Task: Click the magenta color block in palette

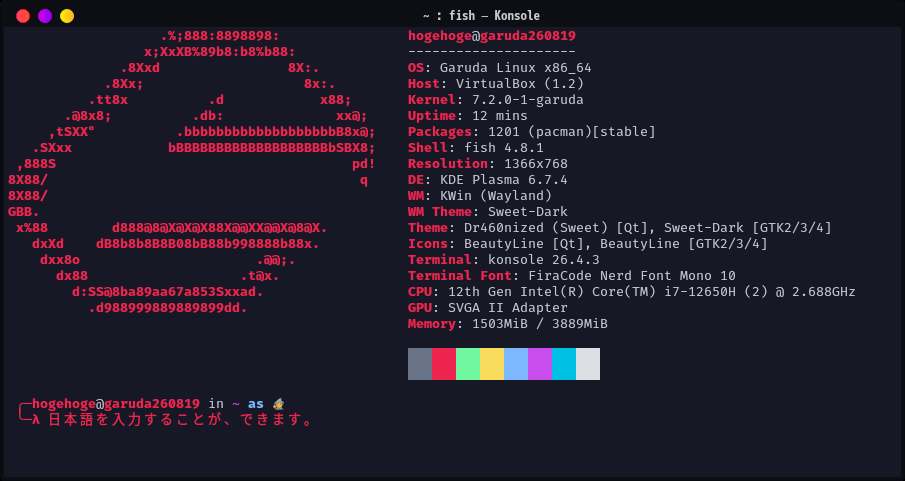Action: click(540, 364)
